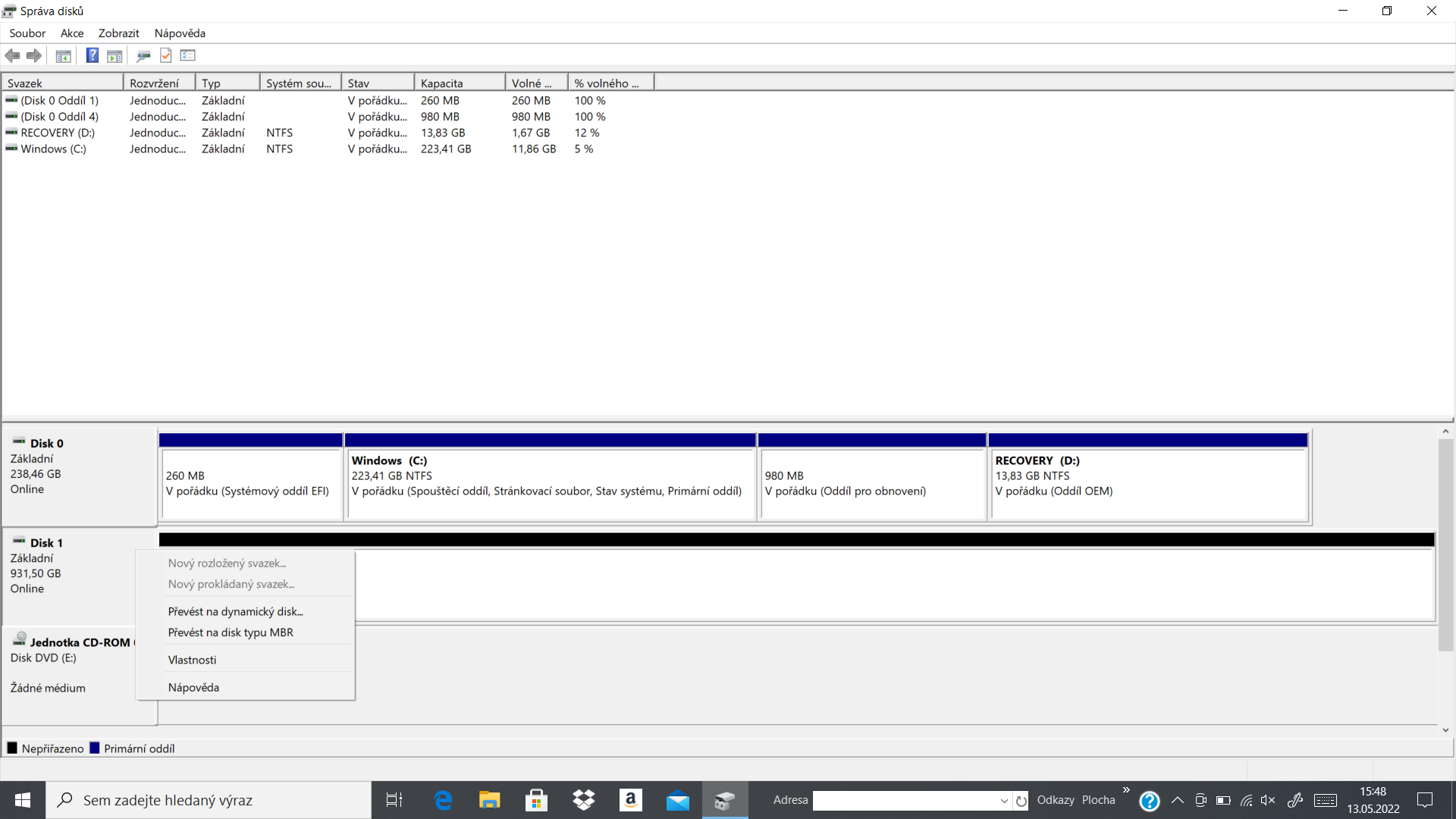The image size is (1456, 819).
Task: Click the Back arrow toolbar icon
Action: (12, 55)
